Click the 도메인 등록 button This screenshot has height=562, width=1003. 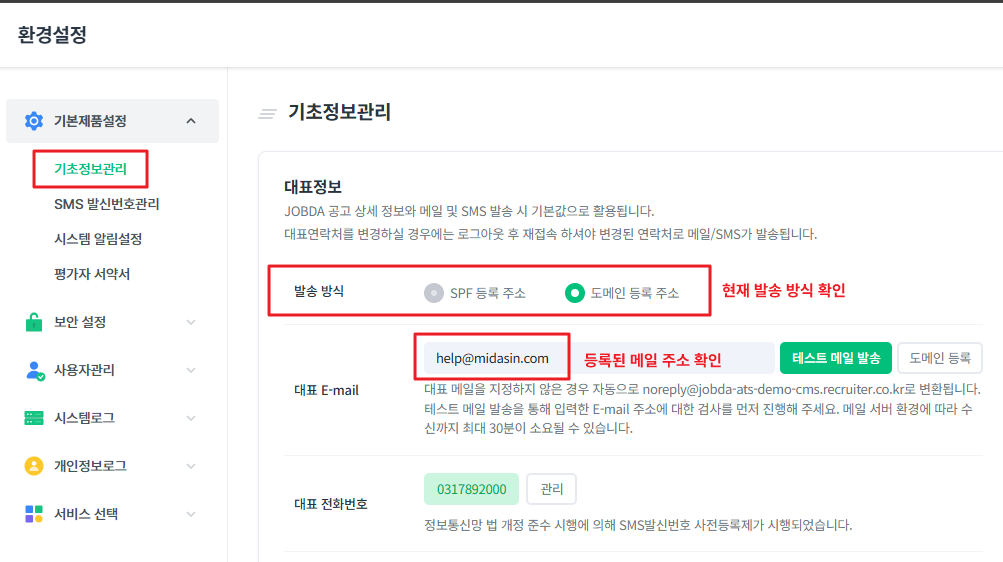(939, 358)
